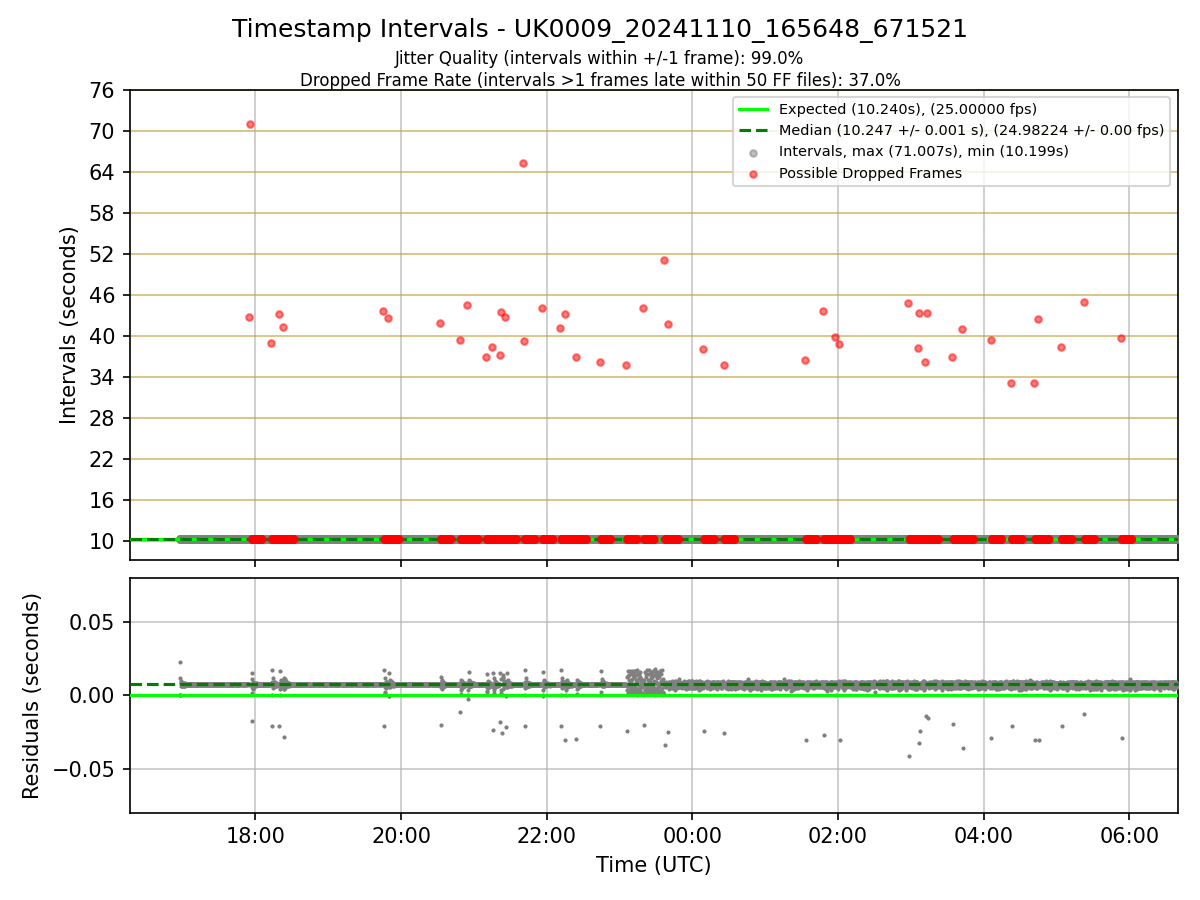Click legend entry "Expected (10.240s), (25.00000 fps)"

[x=907, y=109]
